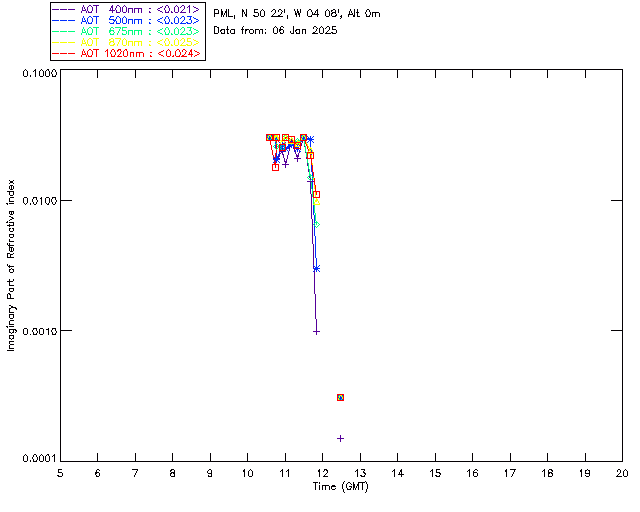The width and height of the screenshot is (640, 512).
Task: Click the purple plus marker at 0.0010
Action: [316, 332]
